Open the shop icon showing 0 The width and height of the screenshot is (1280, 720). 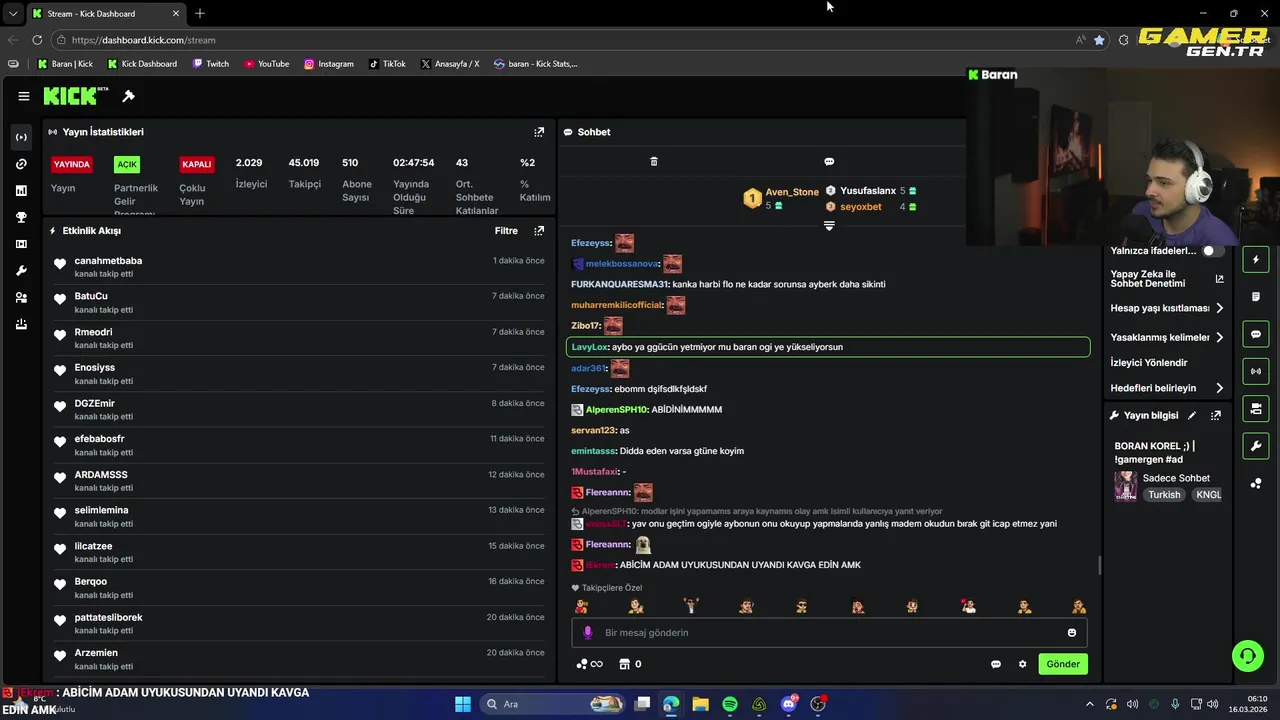(x=630, y=664)
